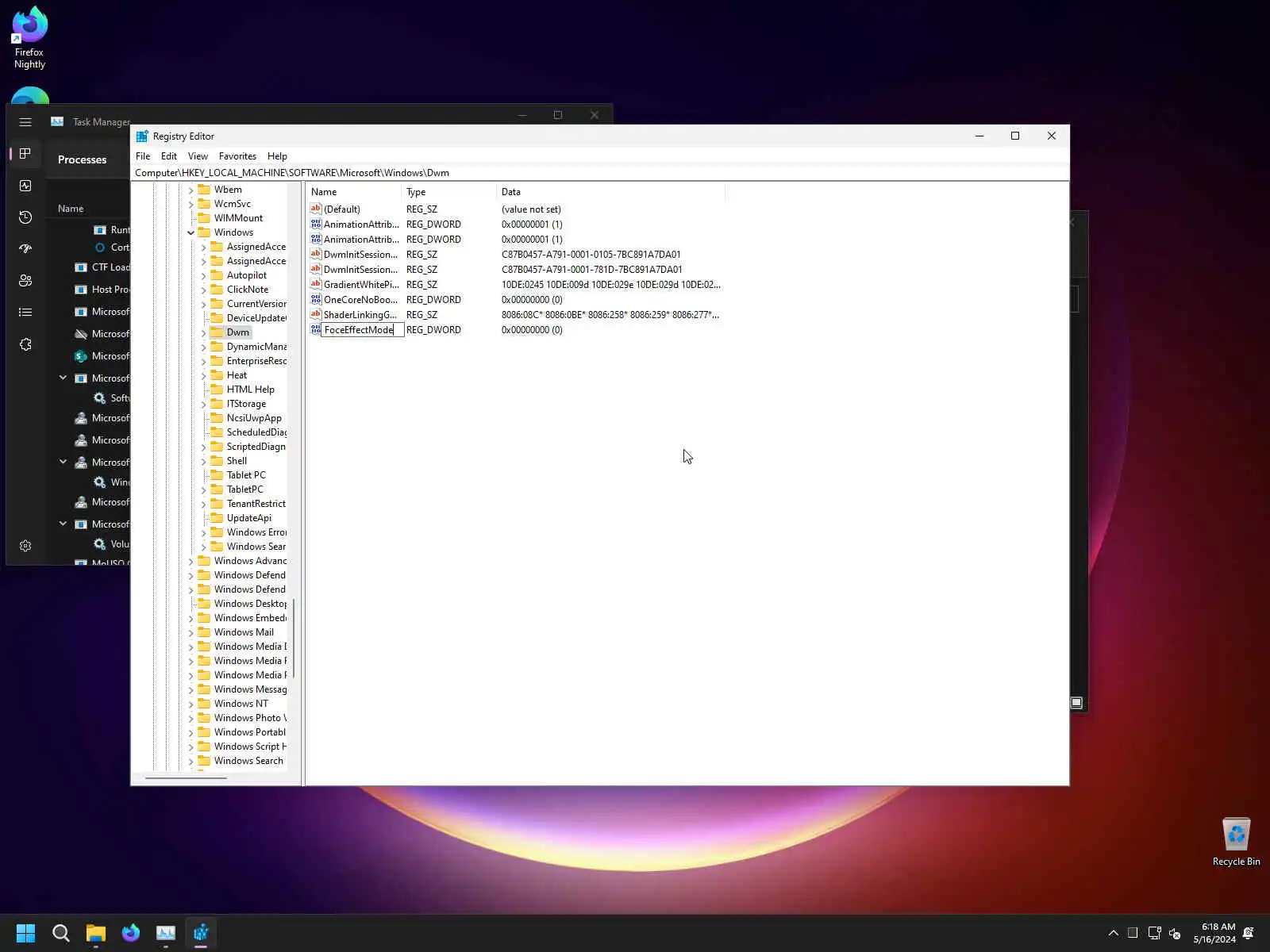This screenshot has width=1270, height=952.
Task: Expand the Autopilot key
Action: coord(204,275)
